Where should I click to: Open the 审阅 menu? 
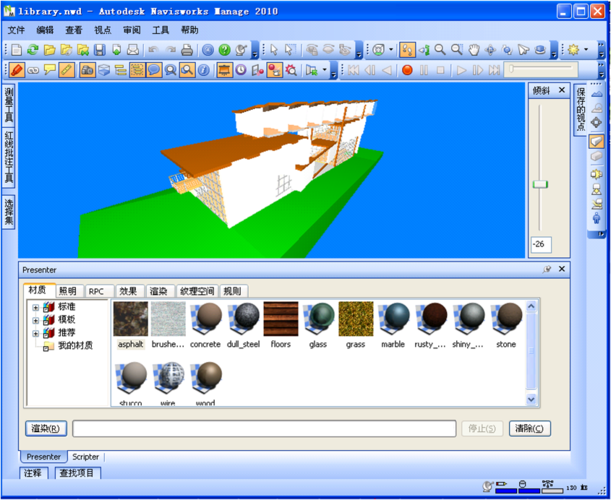[x=132, y=30]
